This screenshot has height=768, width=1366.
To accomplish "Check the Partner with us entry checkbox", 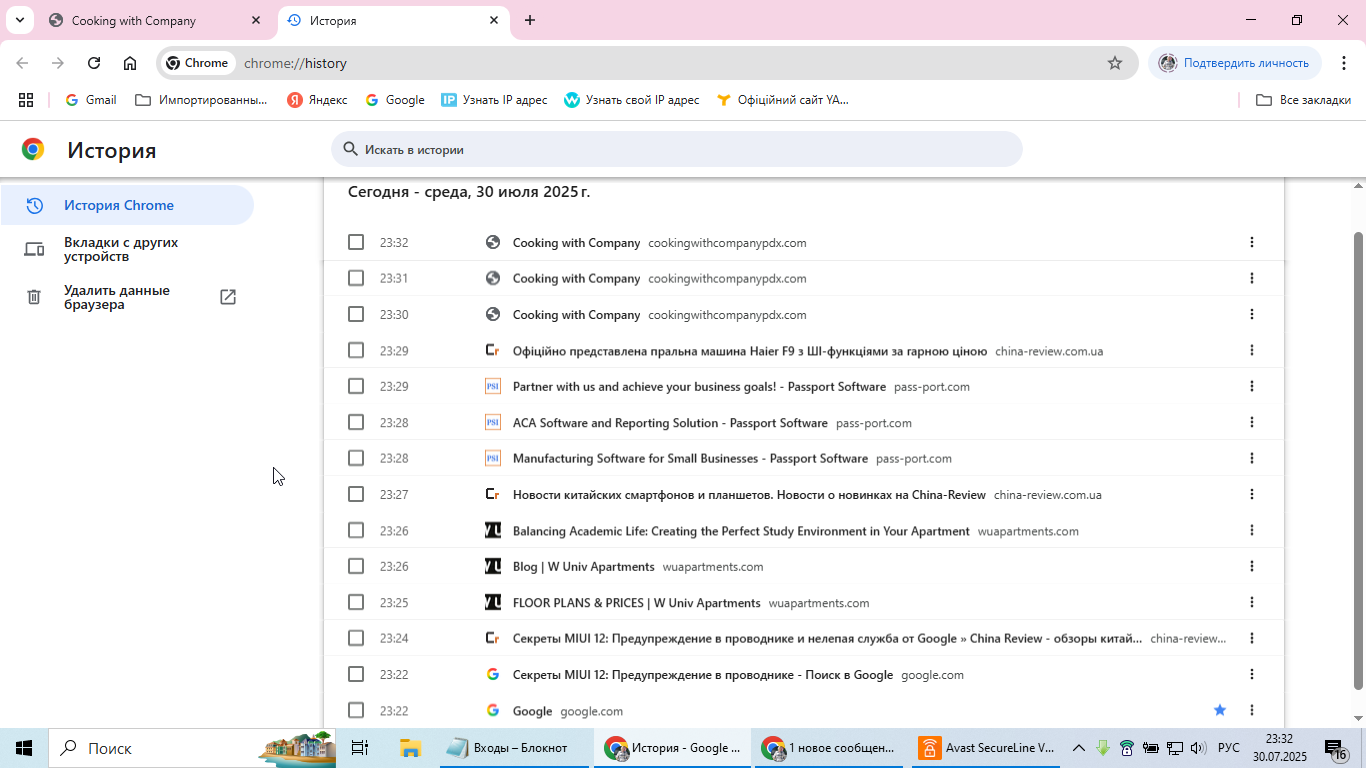I will pyautogui.click(x=356, y=386).
